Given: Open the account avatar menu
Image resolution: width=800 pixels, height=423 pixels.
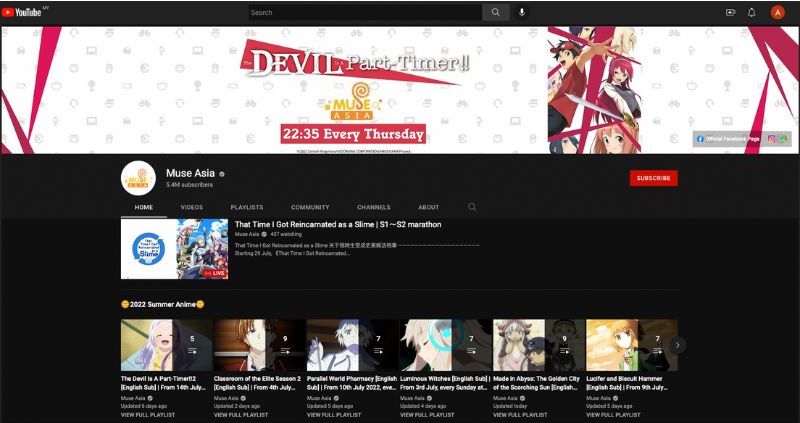Looking at the screenshot, I should (x=778, y=13).
